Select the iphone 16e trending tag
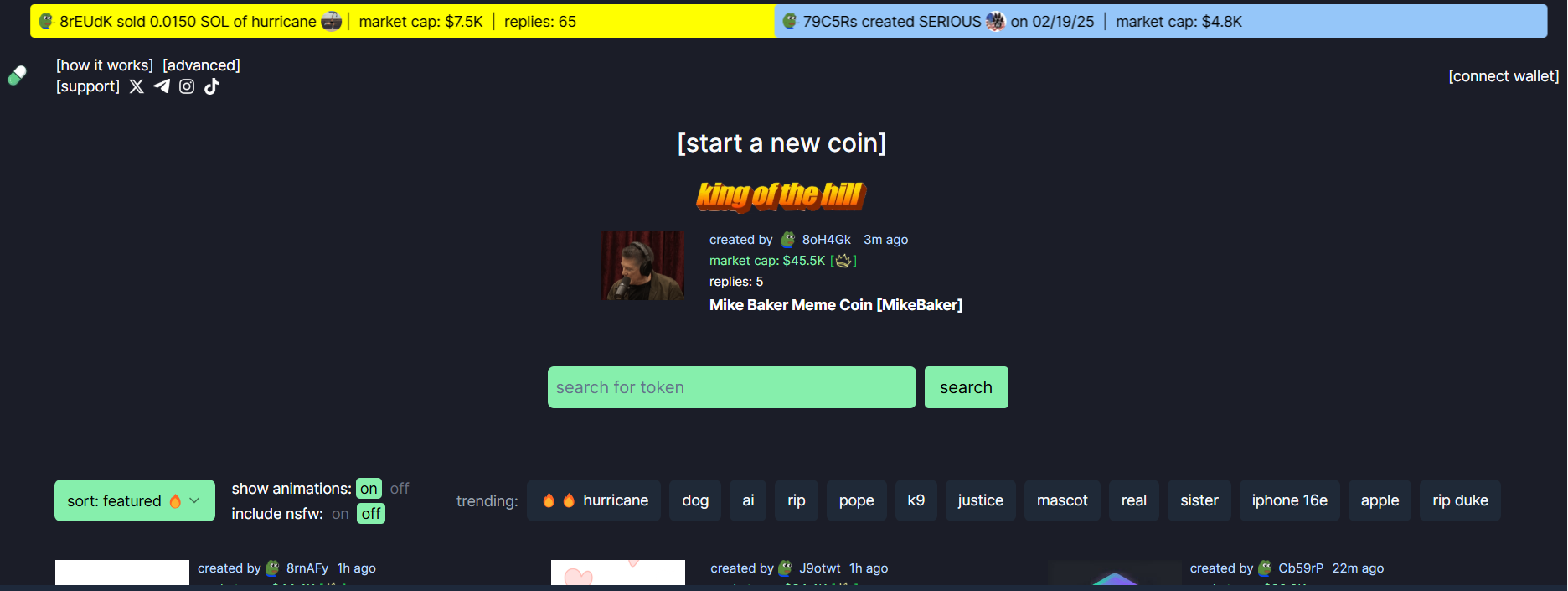 pos(1290,500)
